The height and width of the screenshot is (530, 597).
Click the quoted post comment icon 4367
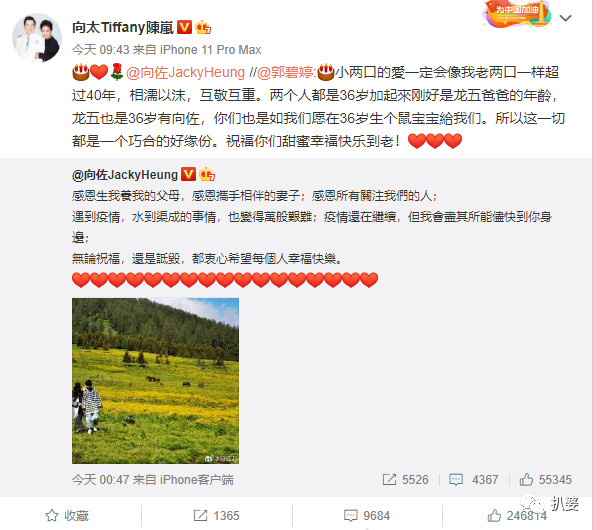[x=474, y=480]
